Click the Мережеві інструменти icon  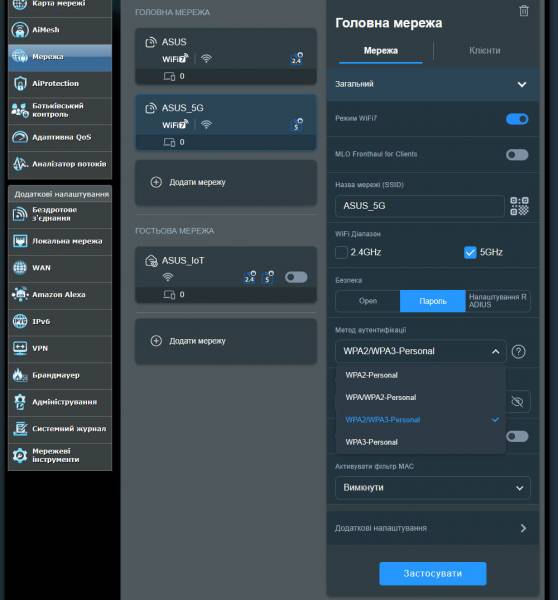click(20, 455)
